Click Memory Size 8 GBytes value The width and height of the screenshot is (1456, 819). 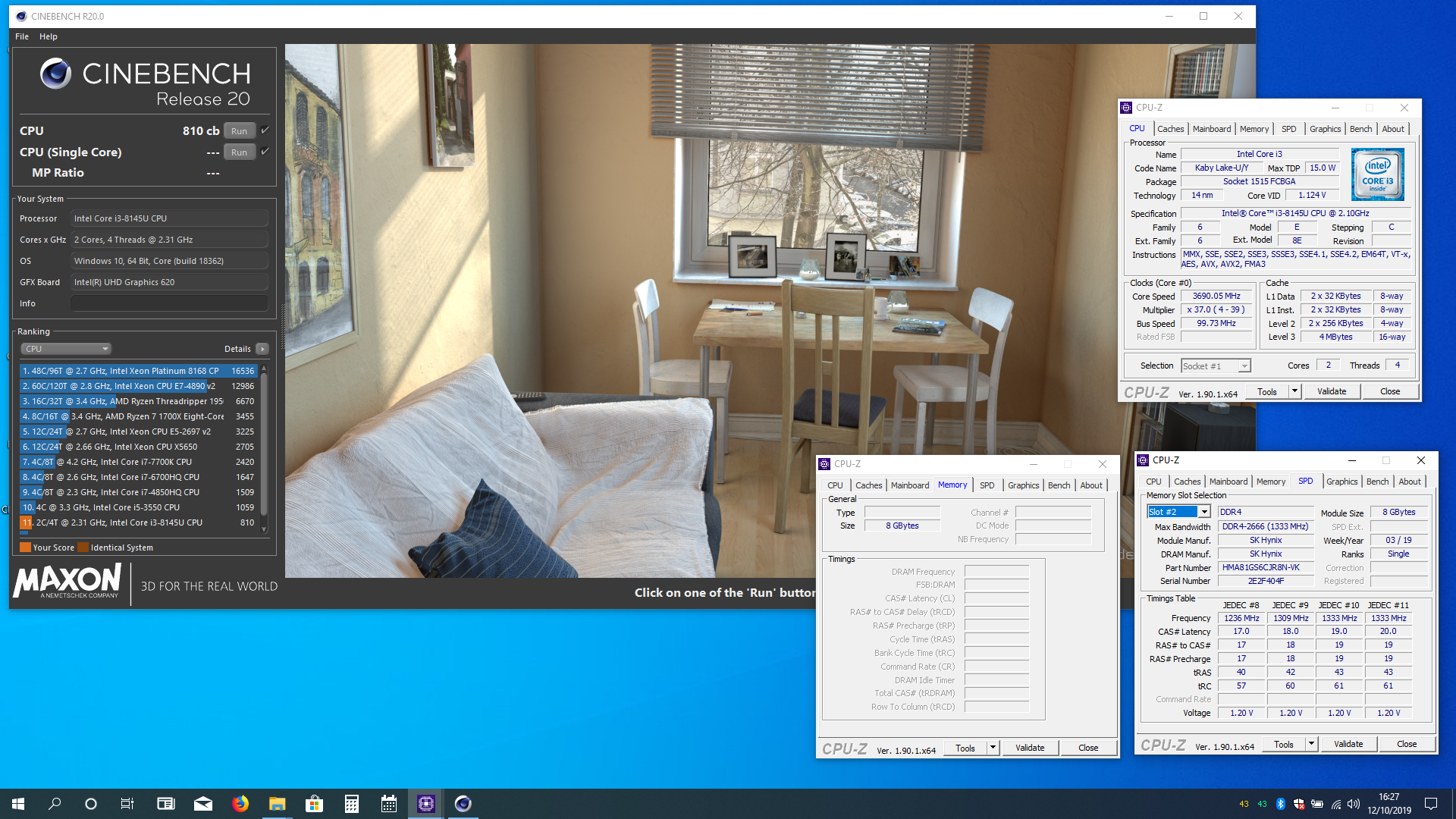pyautogui.click(x=902, y=526)
